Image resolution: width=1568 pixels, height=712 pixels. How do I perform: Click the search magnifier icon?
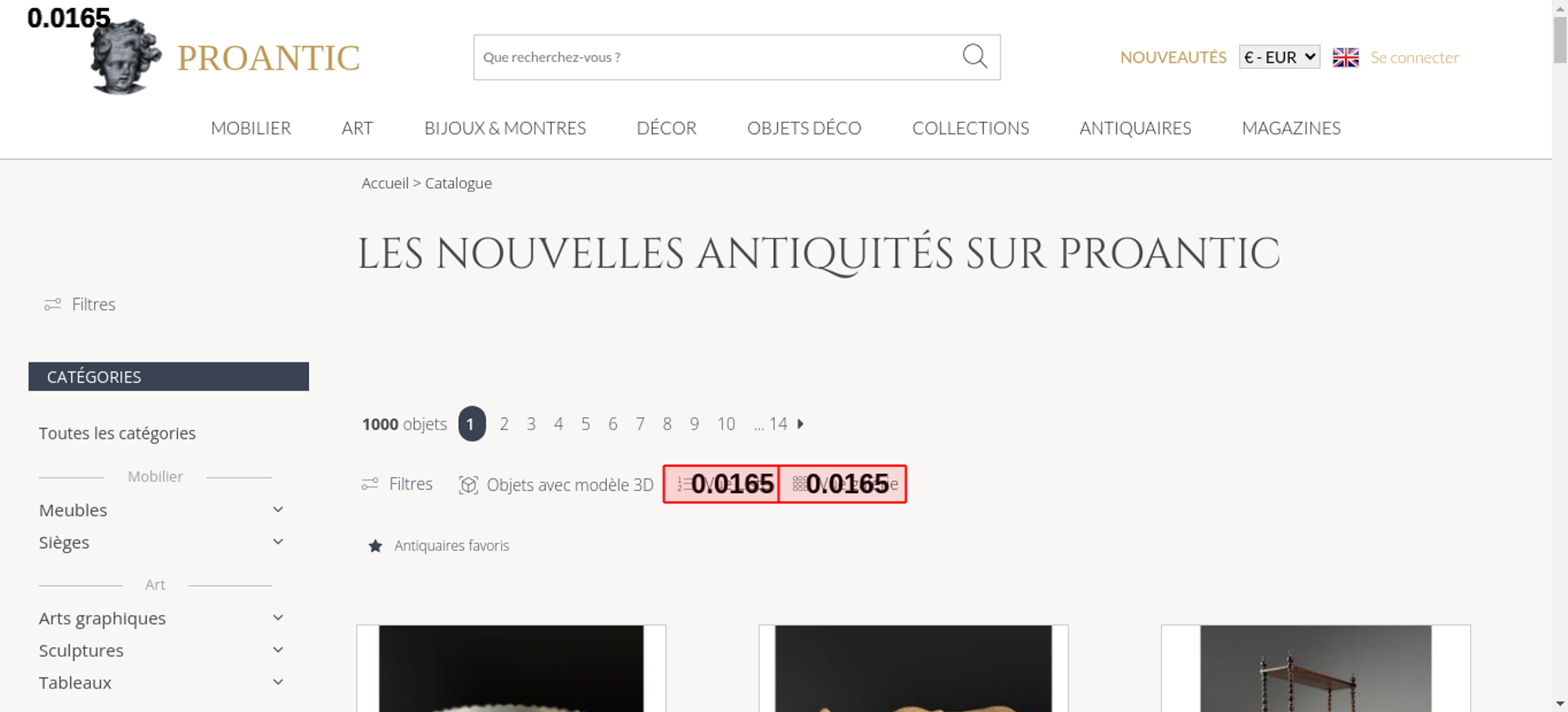(x=975, y=56)
